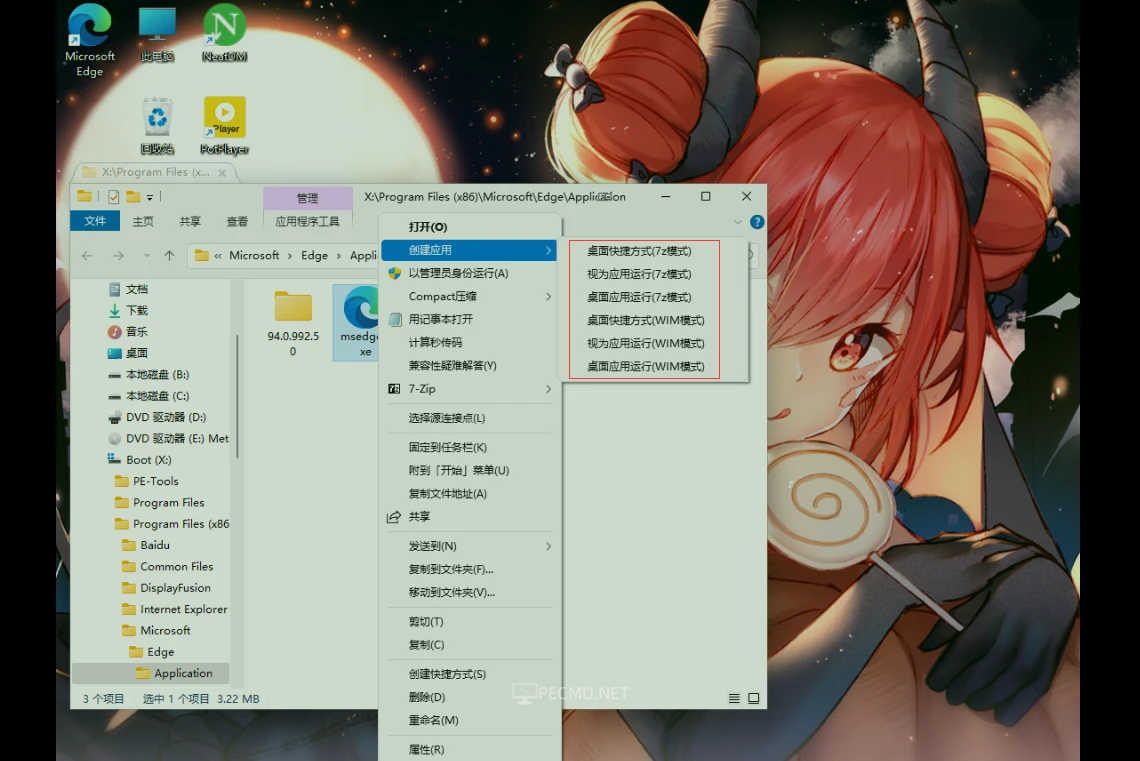This screenshot has height=761, width=1140.
Task: Click the notepad icon next to 用记事本打开
Action: coord(395,319)
